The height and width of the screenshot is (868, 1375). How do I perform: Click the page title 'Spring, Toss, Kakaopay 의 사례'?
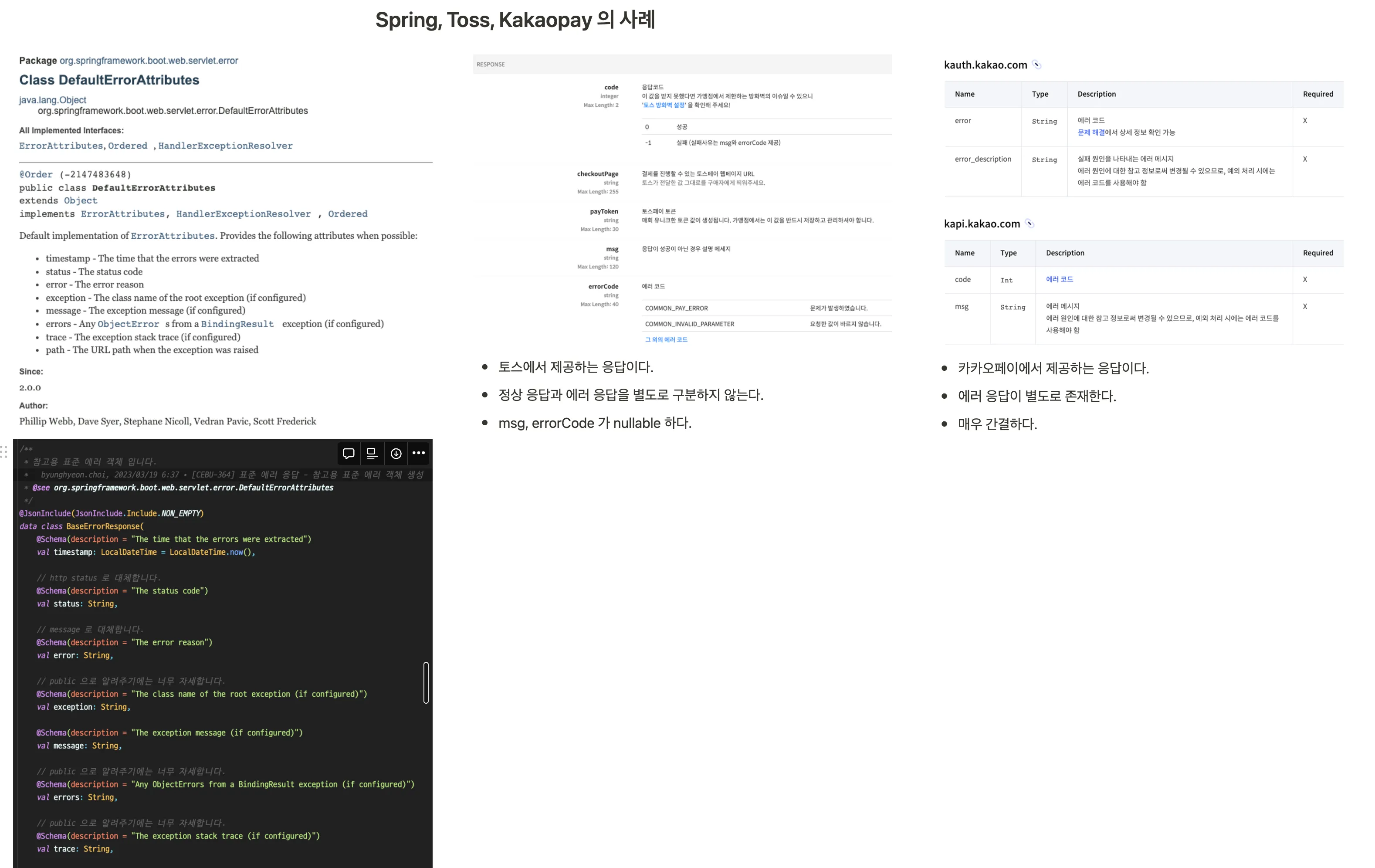(515, 20)
